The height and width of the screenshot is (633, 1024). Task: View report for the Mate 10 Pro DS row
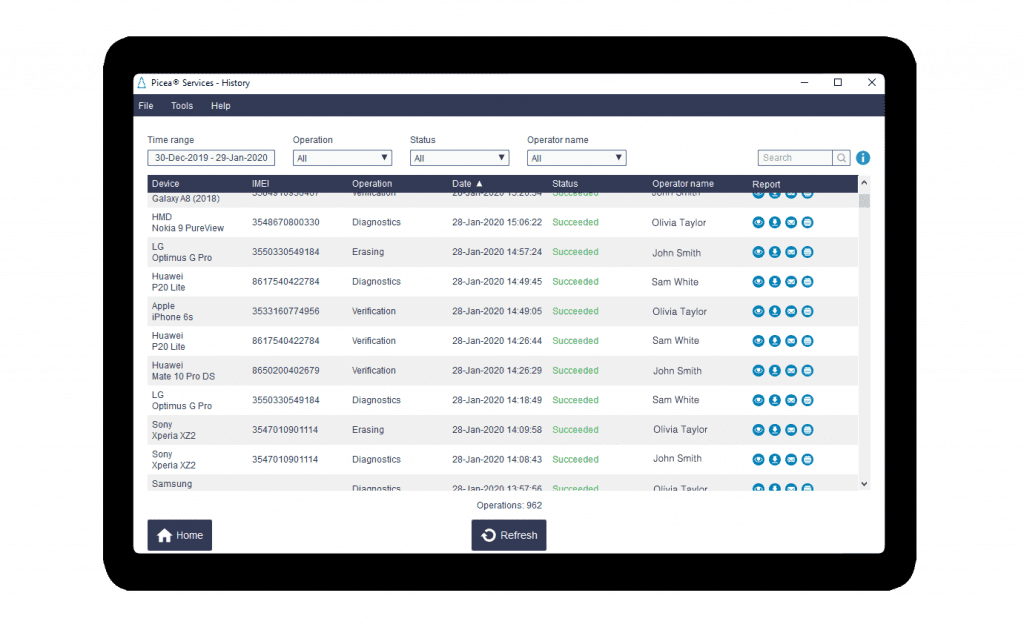[x=758, y=370]
